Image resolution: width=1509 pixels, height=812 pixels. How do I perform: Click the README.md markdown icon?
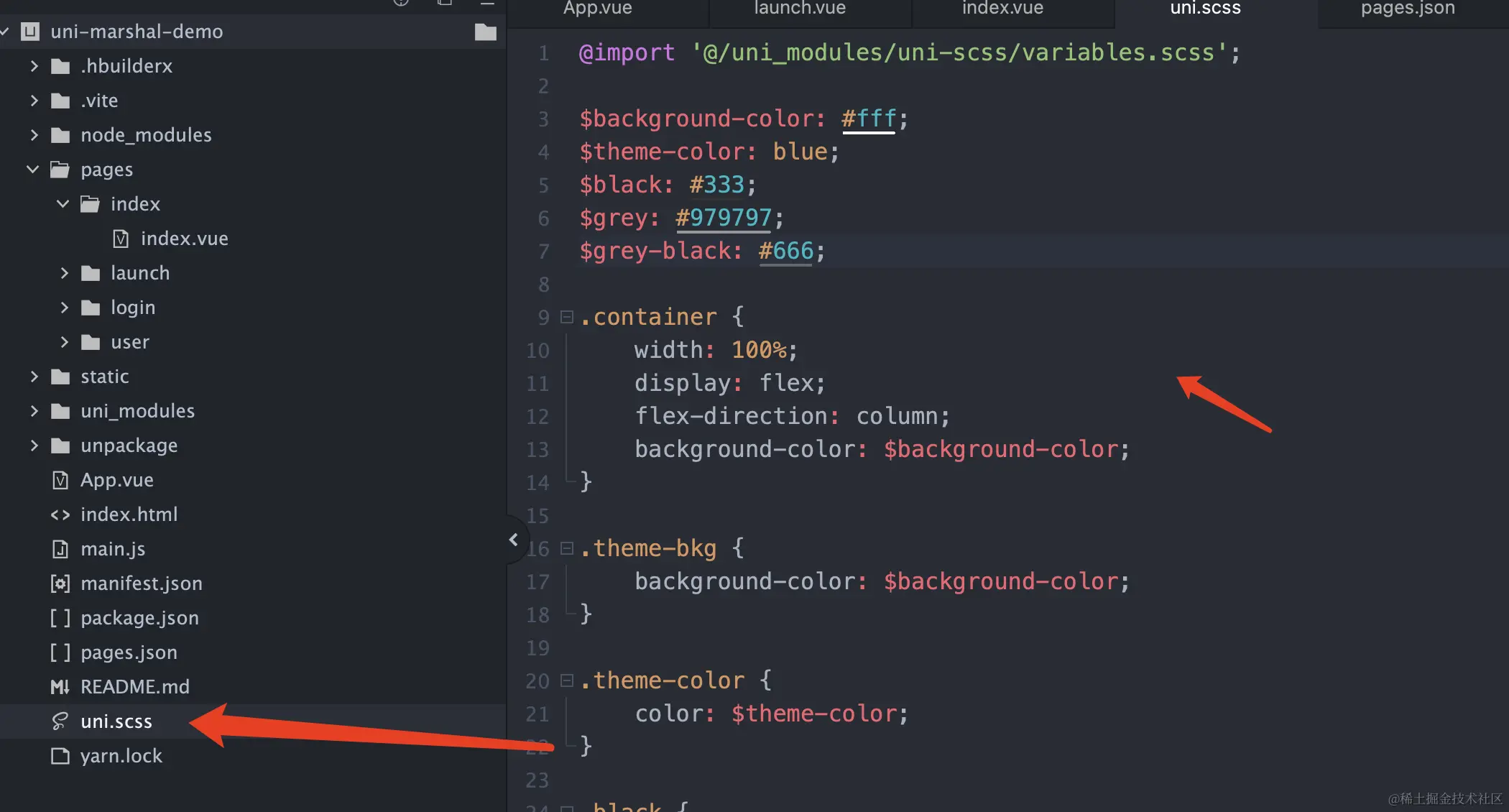click(60, 687)
